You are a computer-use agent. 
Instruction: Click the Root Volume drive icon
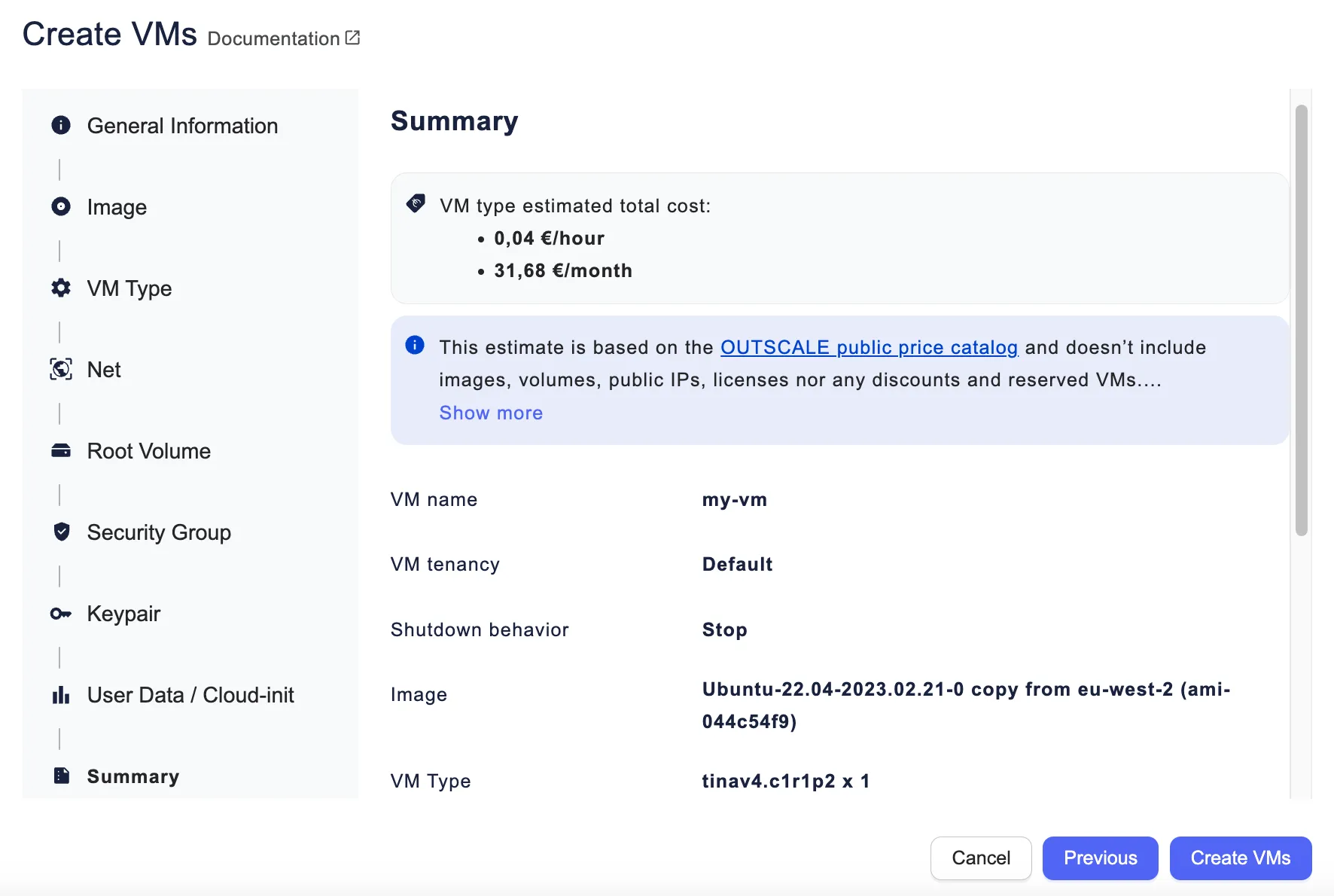pos(61,450)
